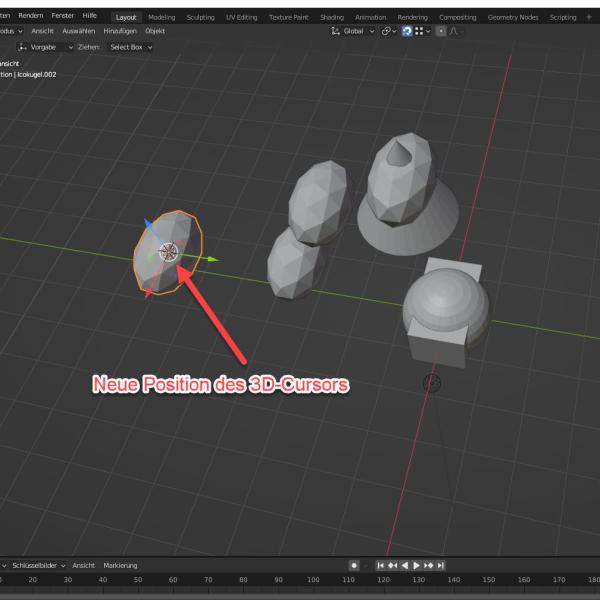Screen dimensions: 600x600
Task: Click frame 100 on the timeline ruler
Action: click(x=313, y=579)
